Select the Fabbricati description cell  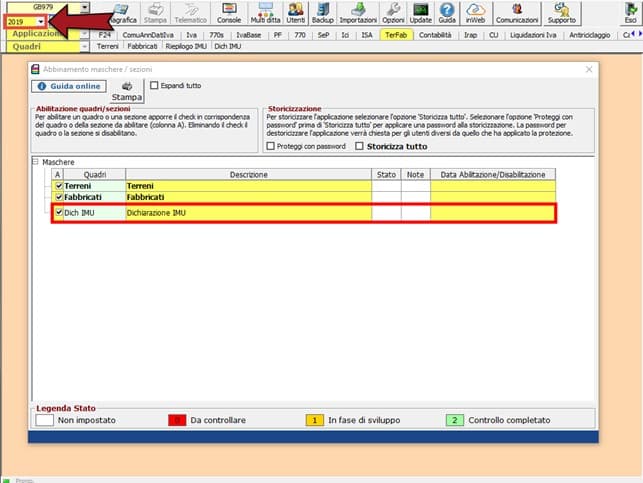(x=249, y=197)
